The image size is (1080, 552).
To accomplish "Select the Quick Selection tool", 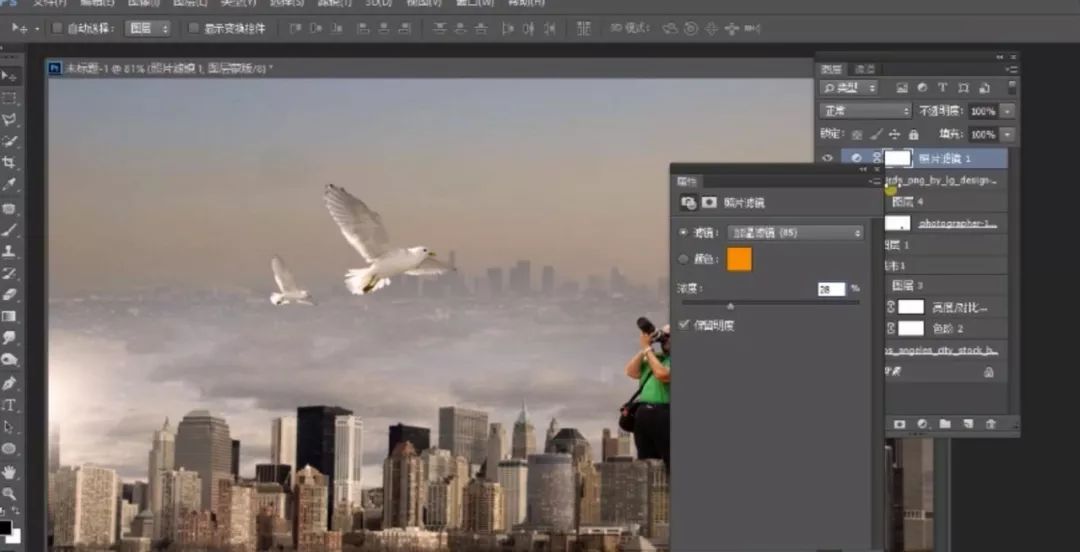I will pyautogui.click(x=10, y=141).
